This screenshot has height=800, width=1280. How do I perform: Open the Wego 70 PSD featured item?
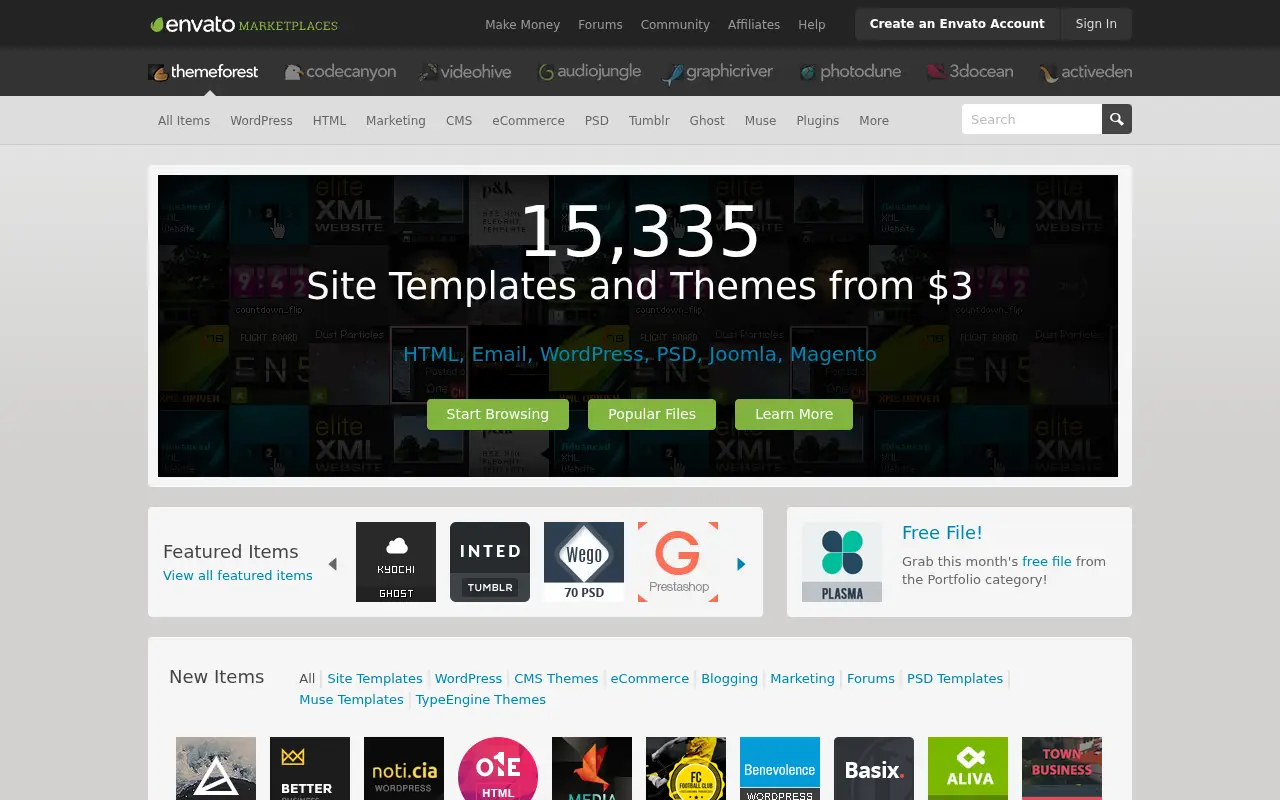click(584, 562)
